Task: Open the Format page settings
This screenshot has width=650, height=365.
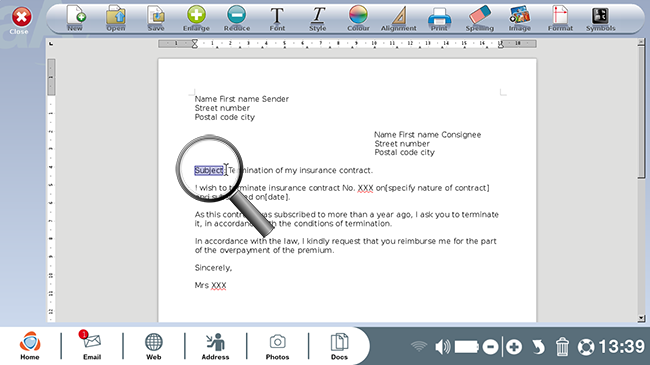Action: [x=560, y=18]
